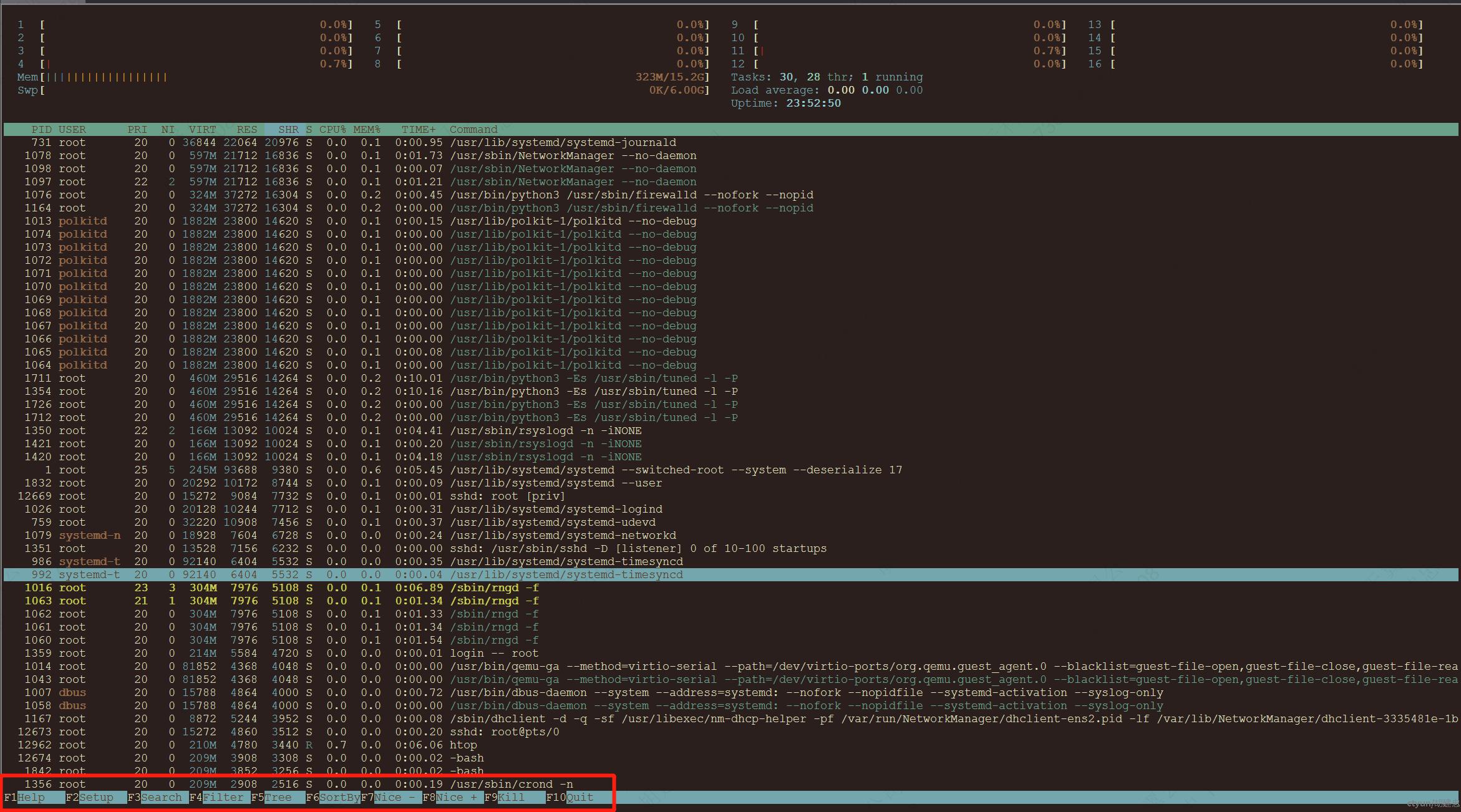The height and width of the screenshot is (812, 1461).
Task: Select PID 1063 rngd process row
Action: (730, 601)
